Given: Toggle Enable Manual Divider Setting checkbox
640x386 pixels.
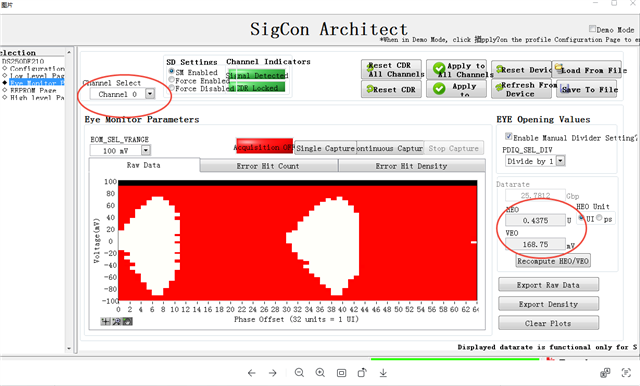Looking at the screenshot, I should (509, 136).
